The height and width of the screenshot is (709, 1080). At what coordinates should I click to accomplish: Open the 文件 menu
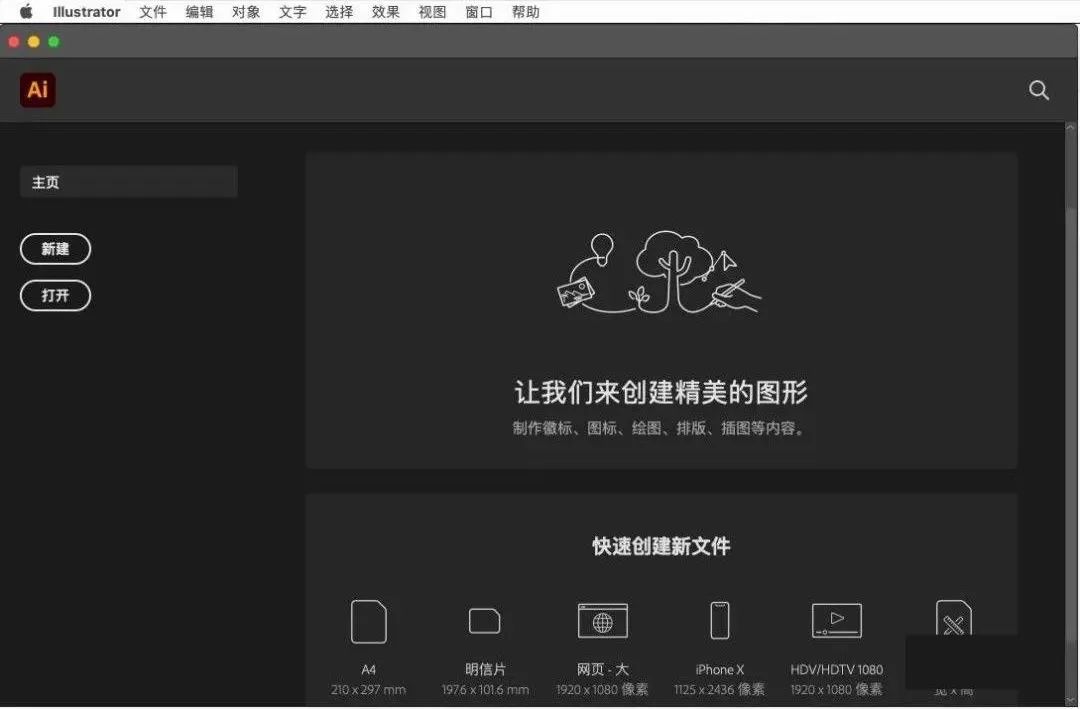click(153, 12)
